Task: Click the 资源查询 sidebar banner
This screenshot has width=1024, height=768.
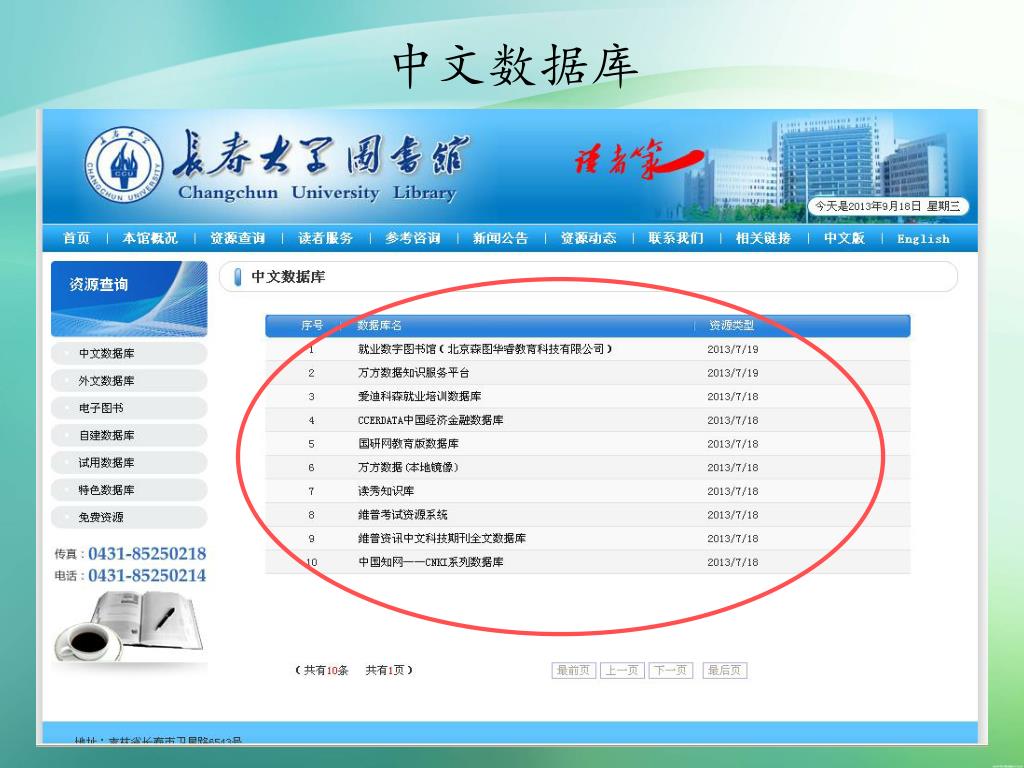Action: (x=129, y=299)
